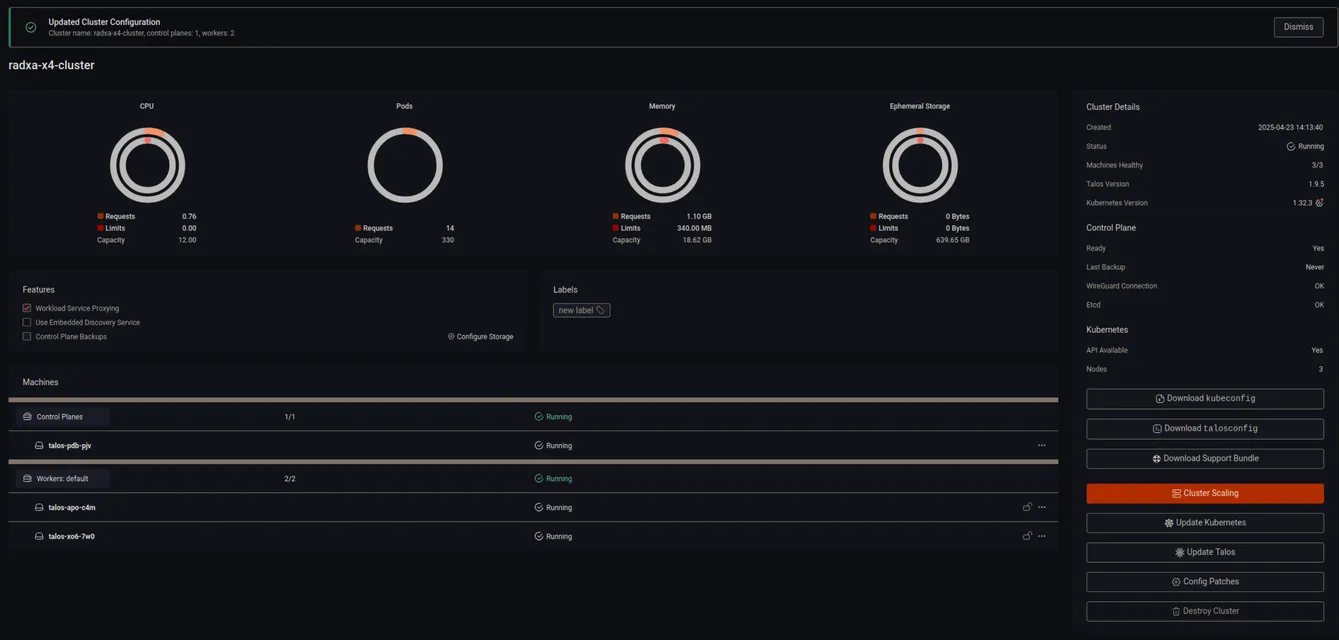This screenshot has width=1339, height=640.
Task: Click the Kubernetes Version upgrade indicator icon
Action: 1320,202
